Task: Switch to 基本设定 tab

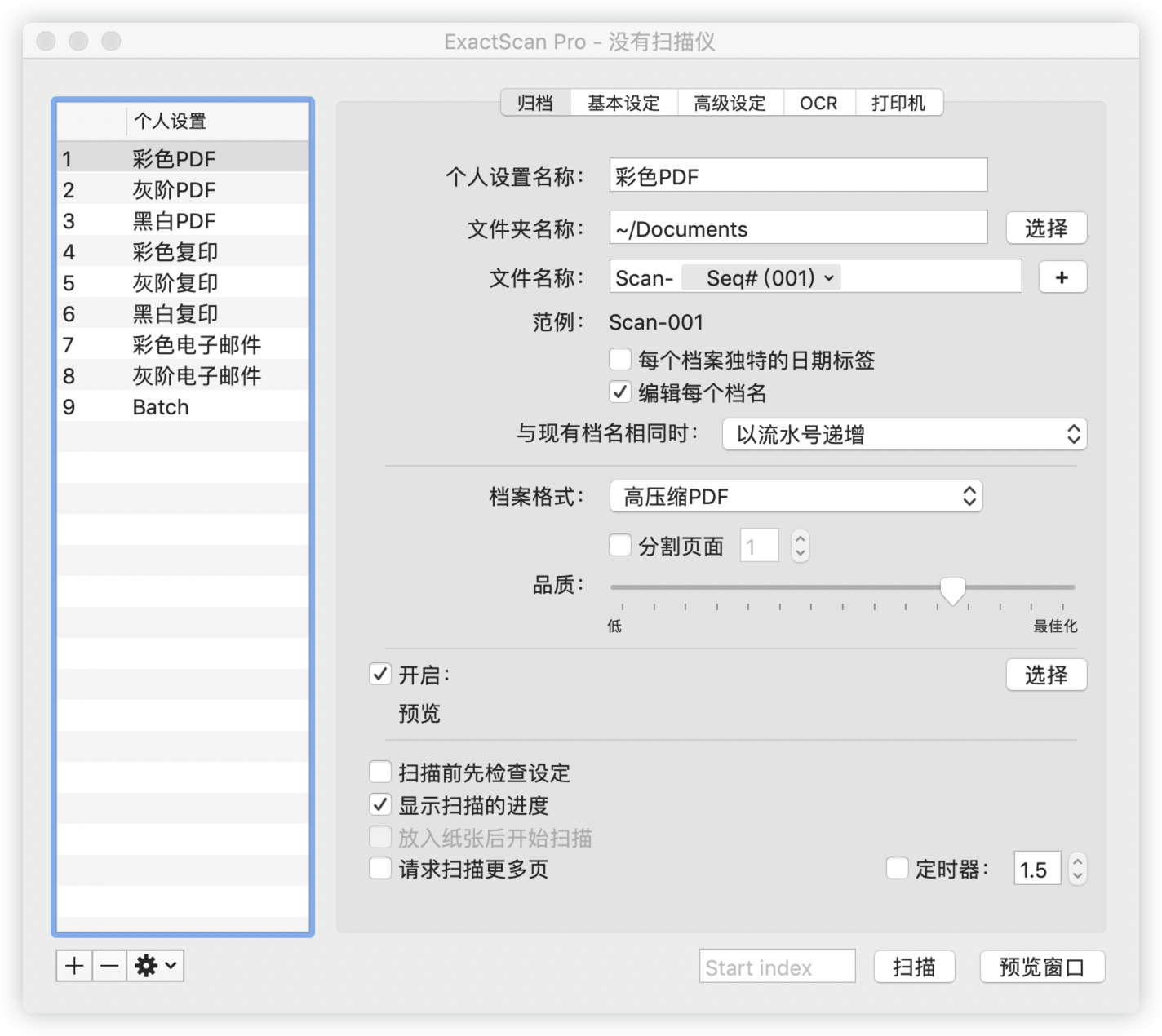Action: coord(624,103)
